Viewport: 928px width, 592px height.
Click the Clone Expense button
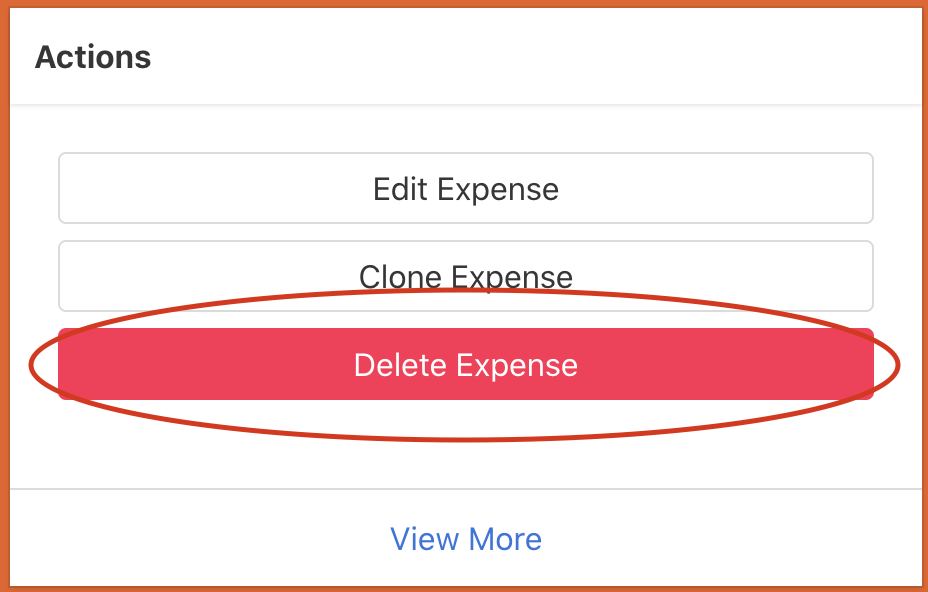(466, 275)
